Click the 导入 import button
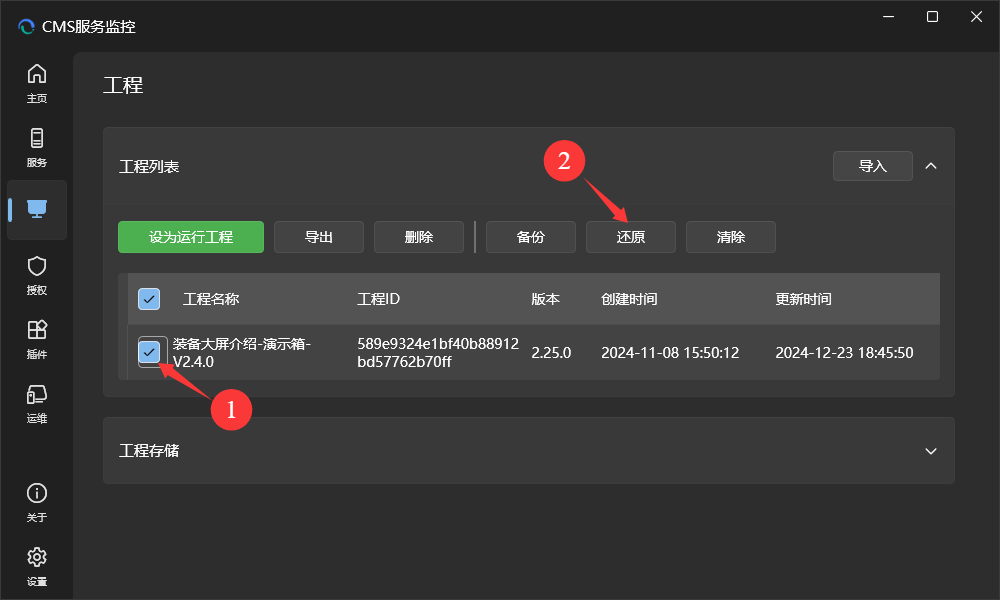Viewport: 1000px width, 600px height. click(872, 166)
